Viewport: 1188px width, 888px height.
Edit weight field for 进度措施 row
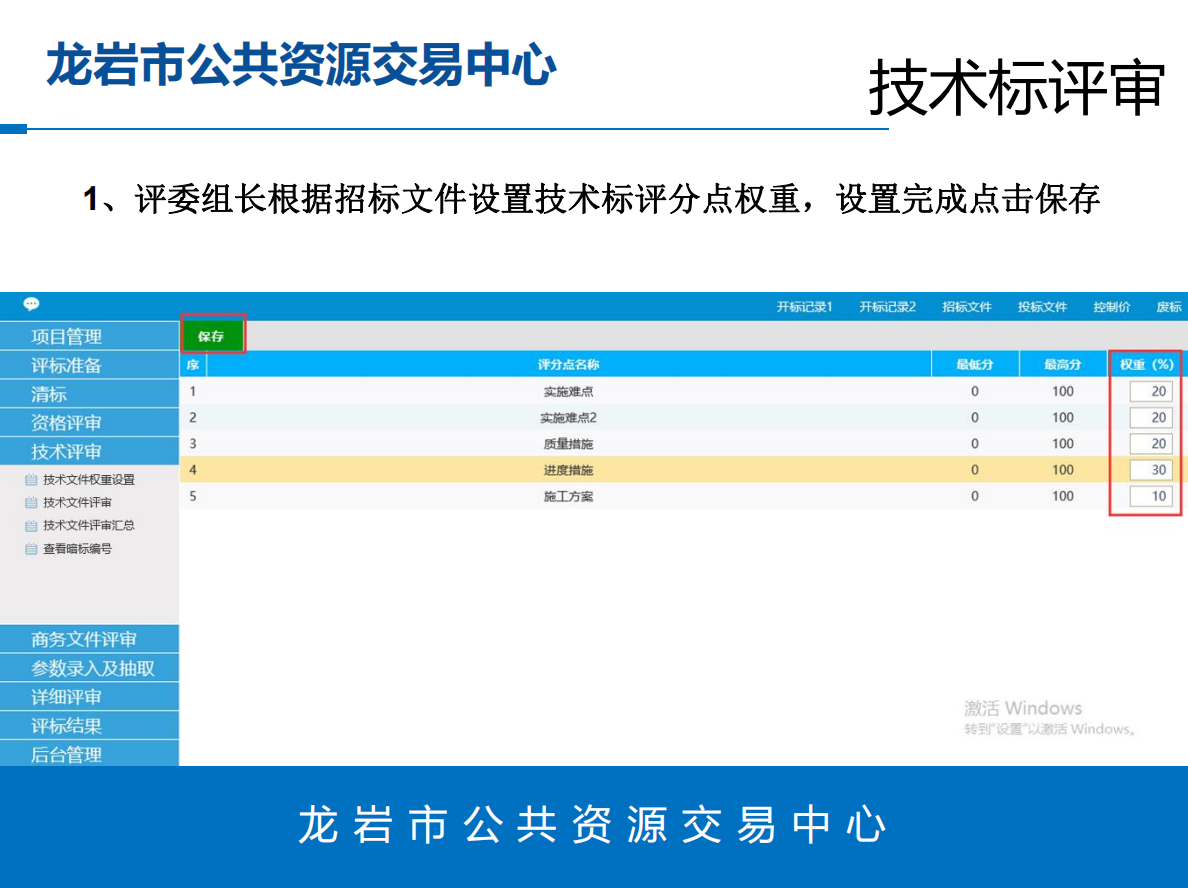point(1151,470)
